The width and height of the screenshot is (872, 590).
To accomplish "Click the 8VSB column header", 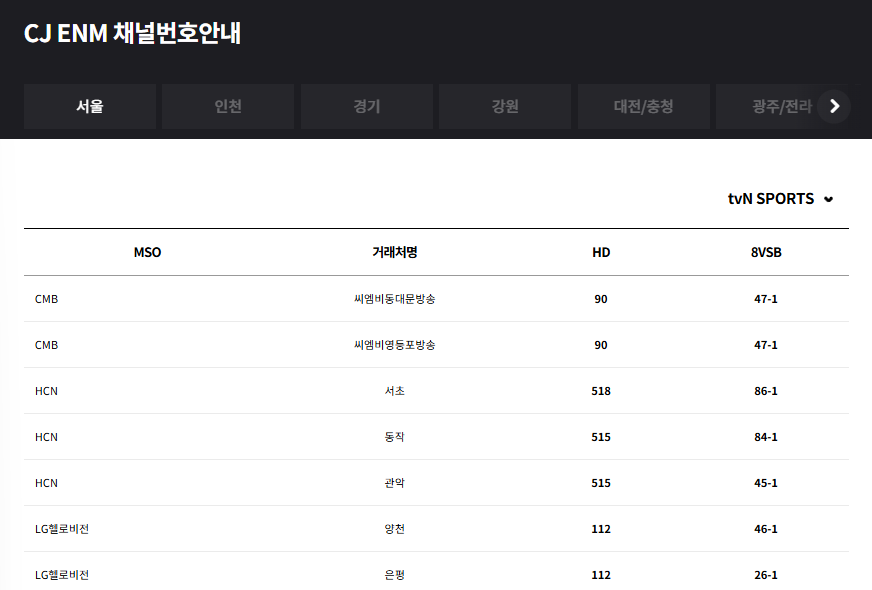I will tap(765, 253).
